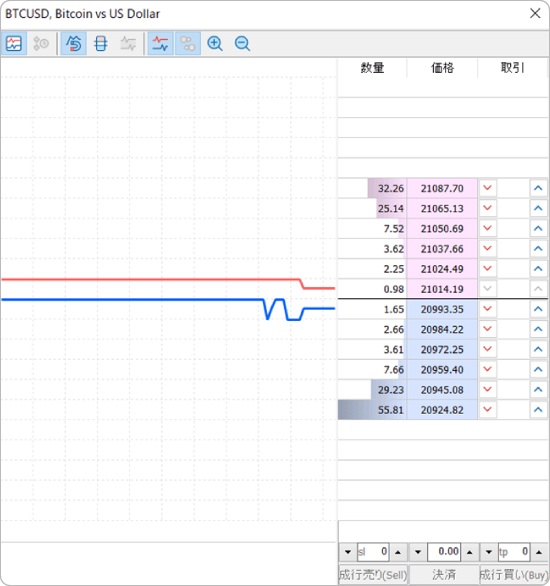Image resolution: width=550 pixels, height=586 pixels.
Task: Toggle the extended depth mode icon
Action: (x=101, y=44)
